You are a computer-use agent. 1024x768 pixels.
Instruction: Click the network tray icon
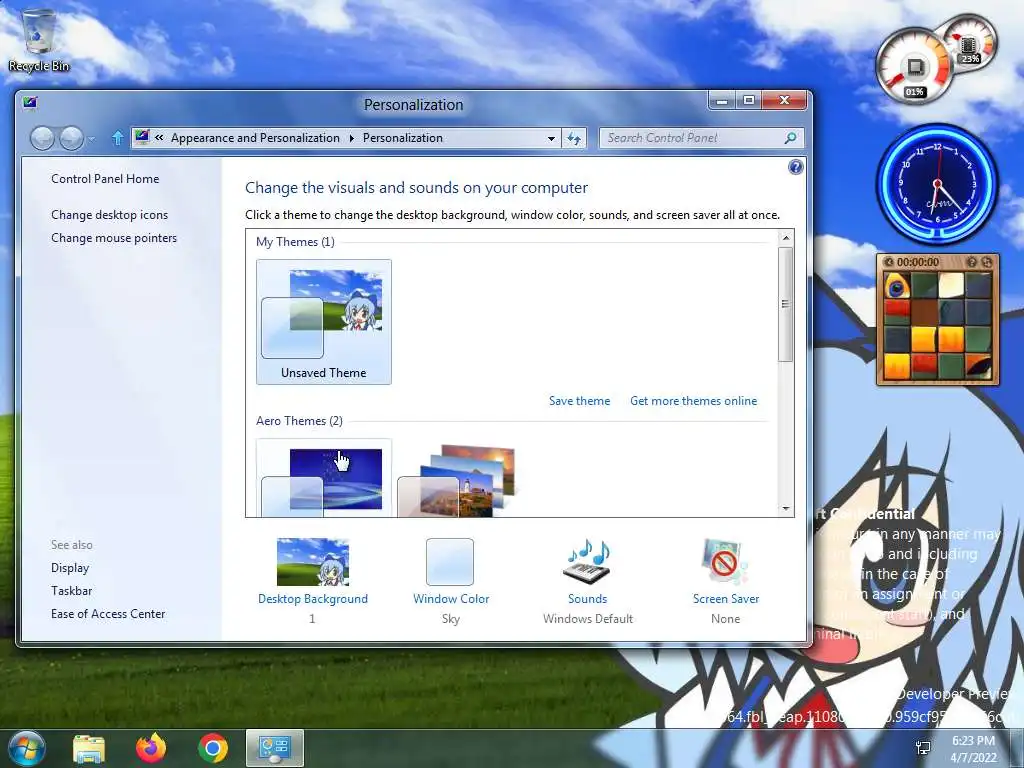(x=923, y=748)
